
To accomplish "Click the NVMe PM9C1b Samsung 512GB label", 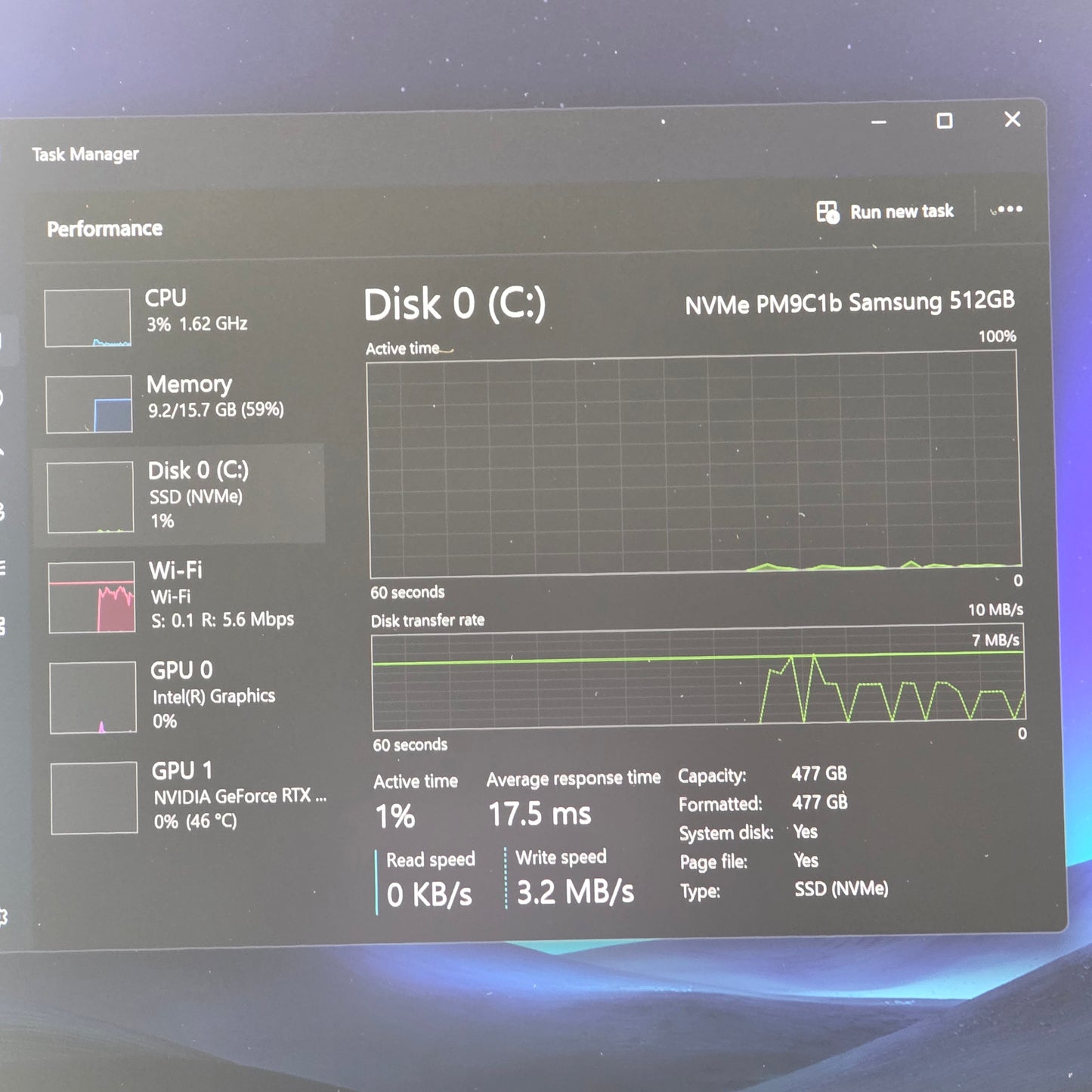I will (849, 302).
